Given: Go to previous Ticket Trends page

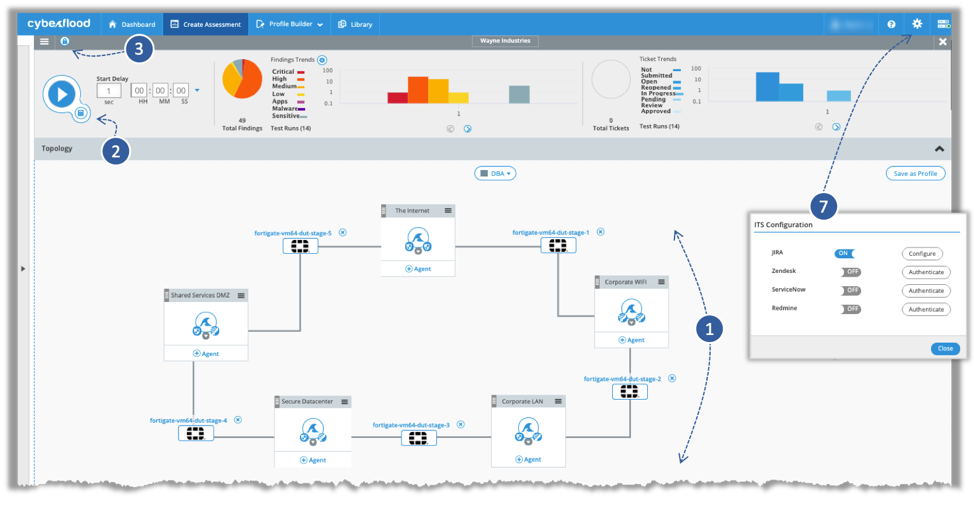Looking at the screenshot, I should [x=819, y=127].
